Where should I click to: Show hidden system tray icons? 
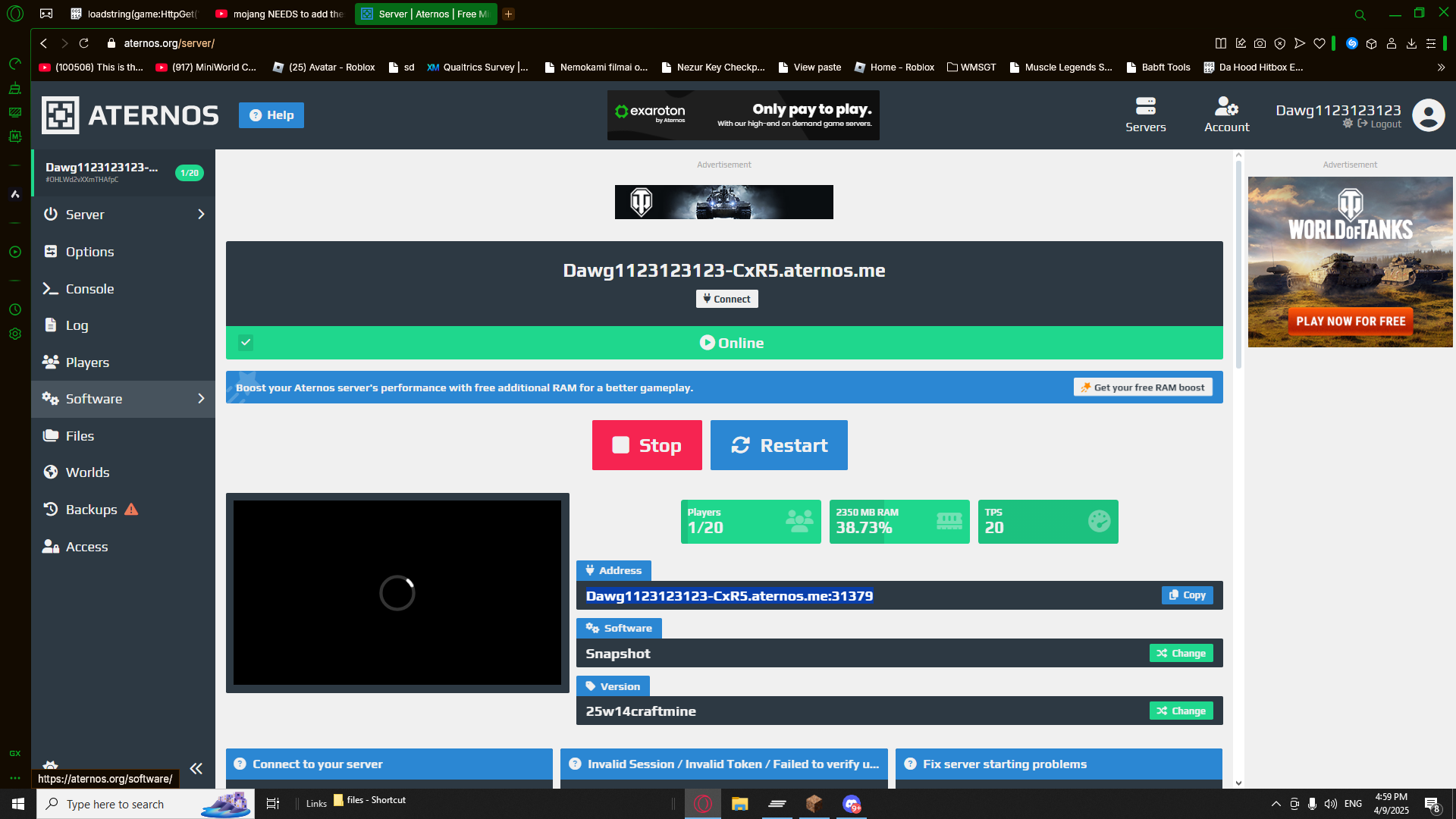point(1276,804)
